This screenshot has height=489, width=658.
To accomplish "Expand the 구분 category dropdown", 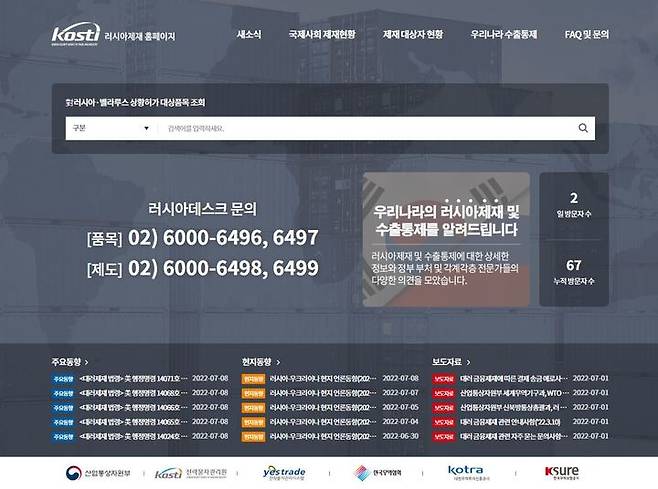I will [x=109, y=128].
